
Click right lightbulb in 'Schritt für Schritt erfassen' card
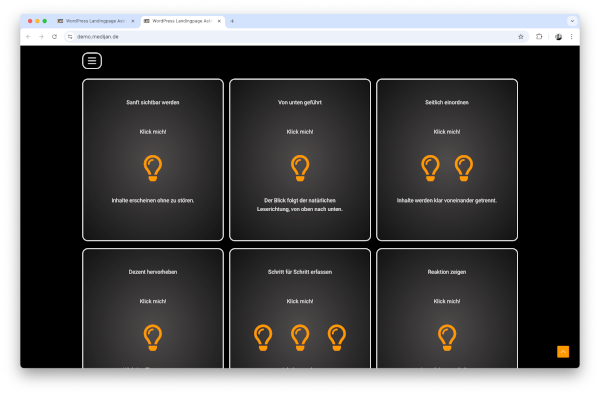click(x=337, y=337)
